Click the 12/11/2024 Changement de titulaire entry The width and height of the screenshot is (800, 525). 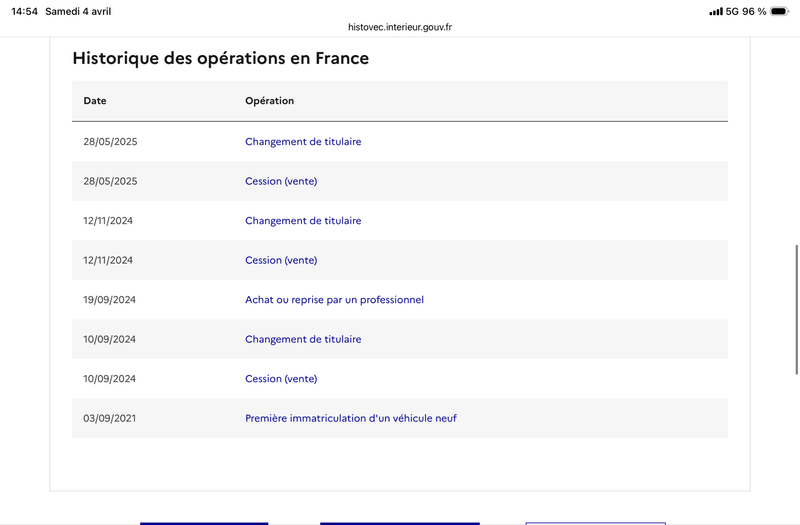[x=303, y=221]
